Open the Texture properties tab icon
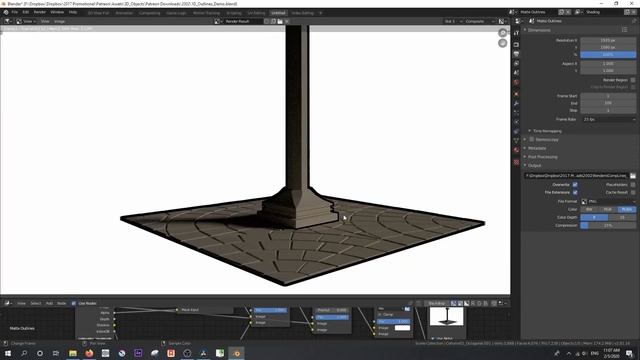Image resolution: width=640 pixels, height=360 pixels. (516, 162)
